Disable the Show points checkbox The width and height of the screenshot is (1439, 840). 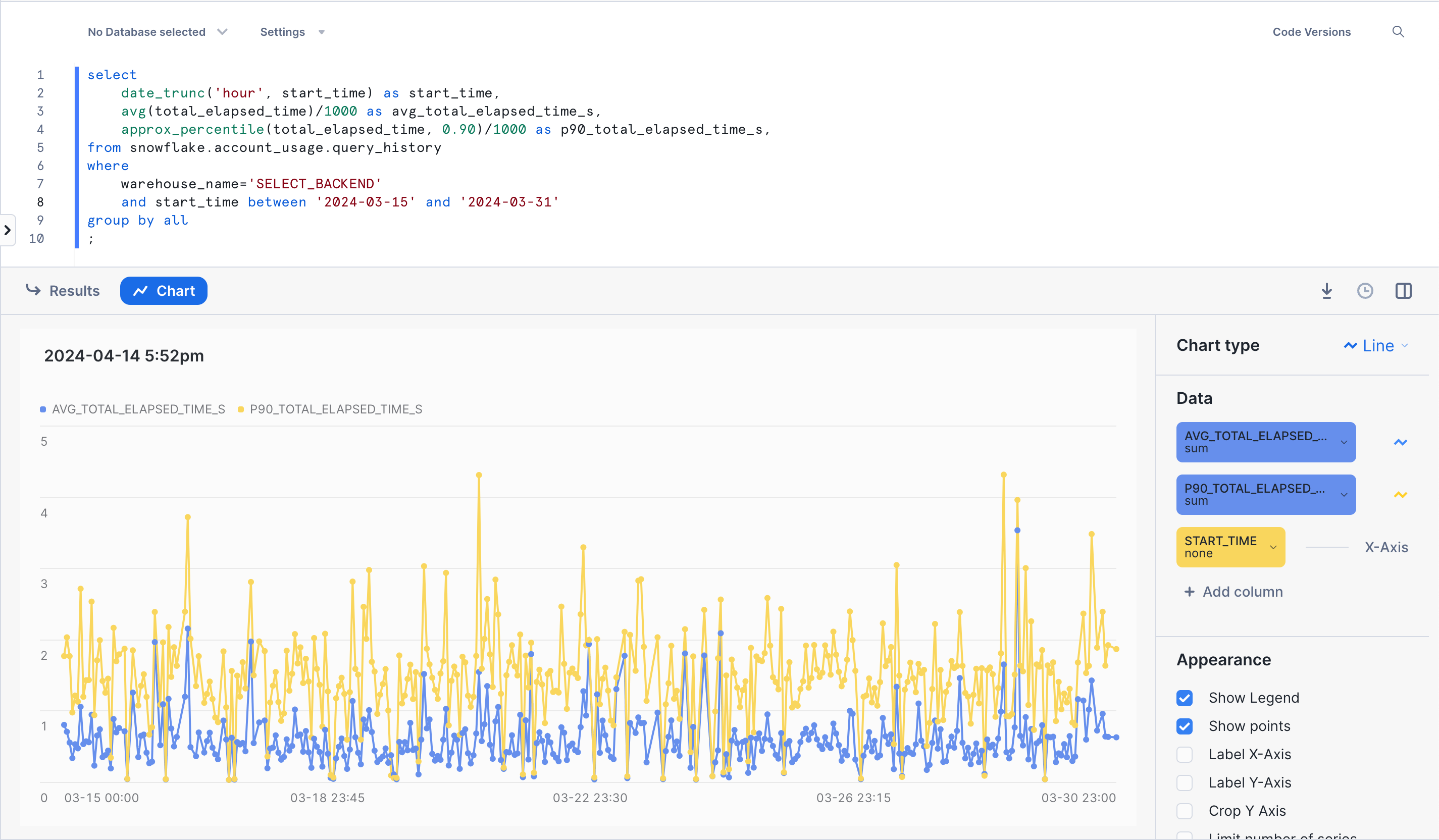click(1185, 726)
